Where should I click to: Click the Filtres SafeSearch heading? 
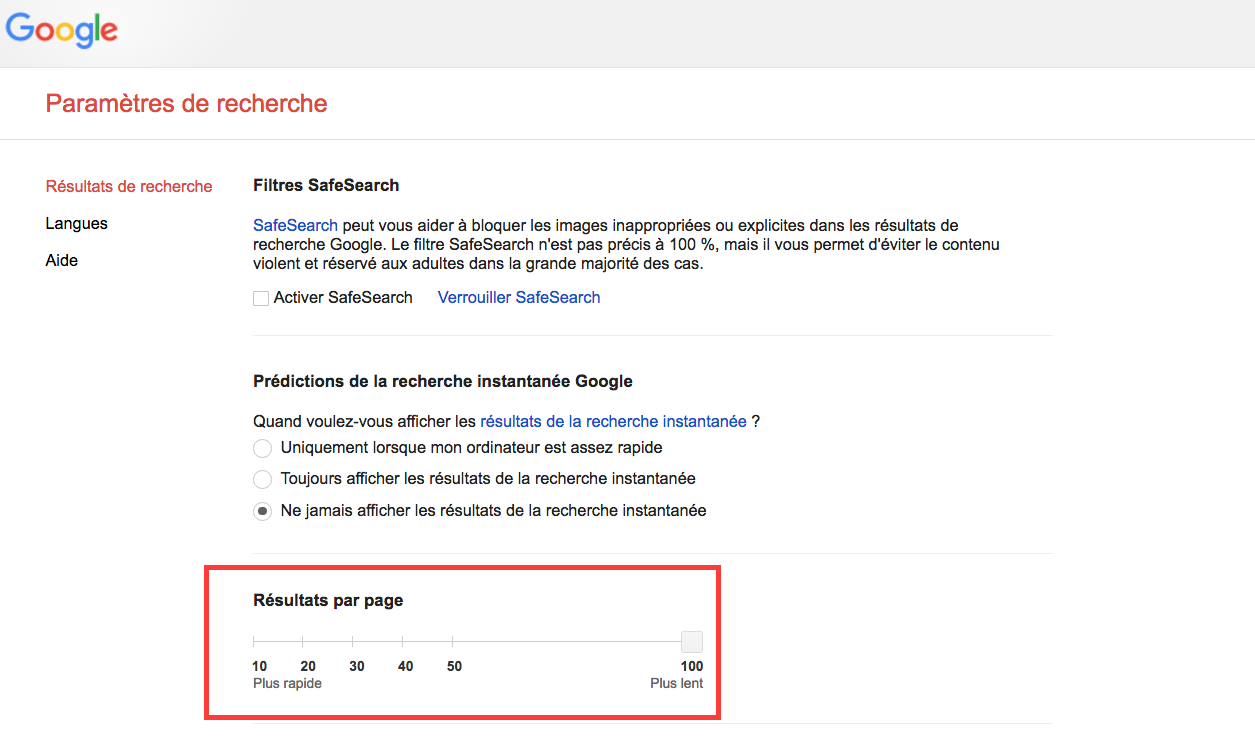click(x=326, y=185)
